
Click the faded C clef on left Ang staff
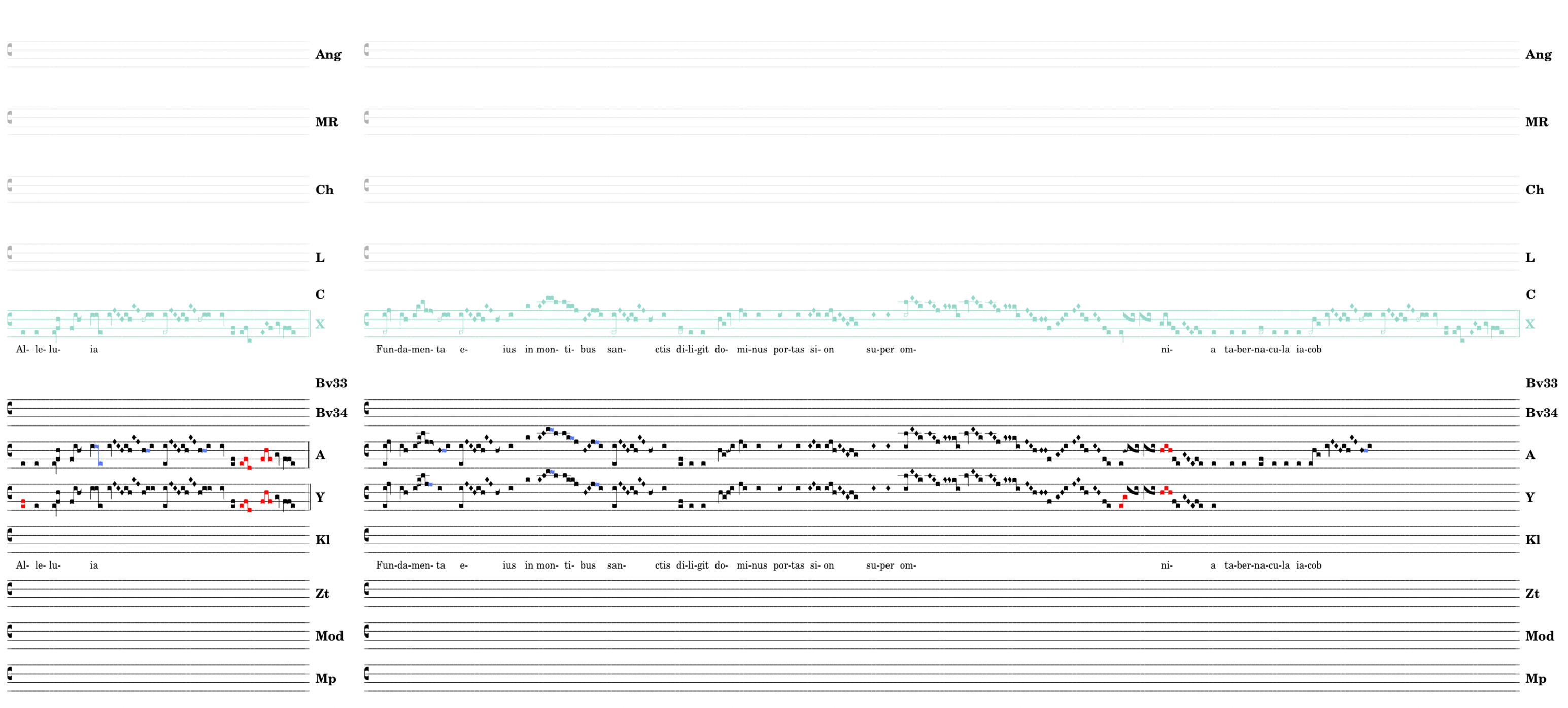point(10,50)
